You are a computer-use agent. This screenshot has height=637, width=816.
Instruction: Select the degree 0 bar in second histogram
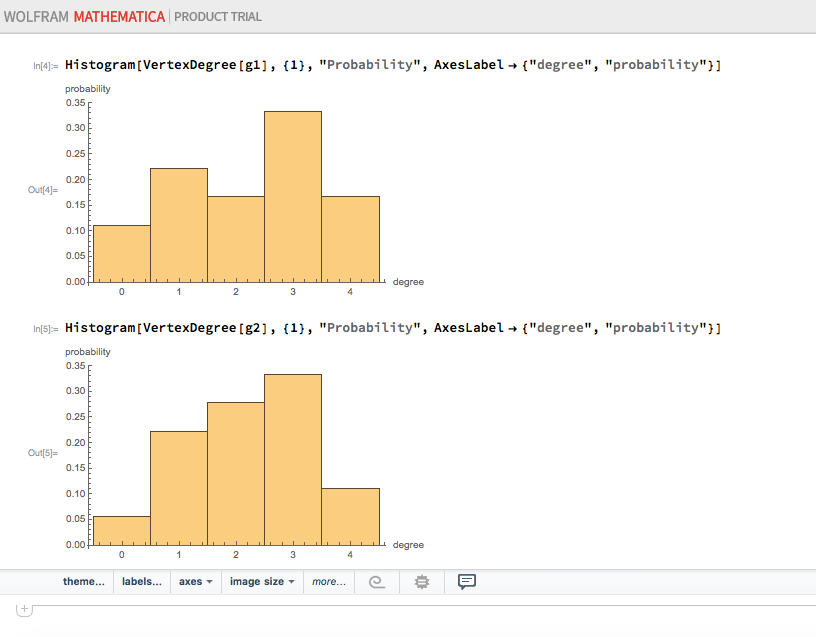pyautogui.click(x=121, y=531)
